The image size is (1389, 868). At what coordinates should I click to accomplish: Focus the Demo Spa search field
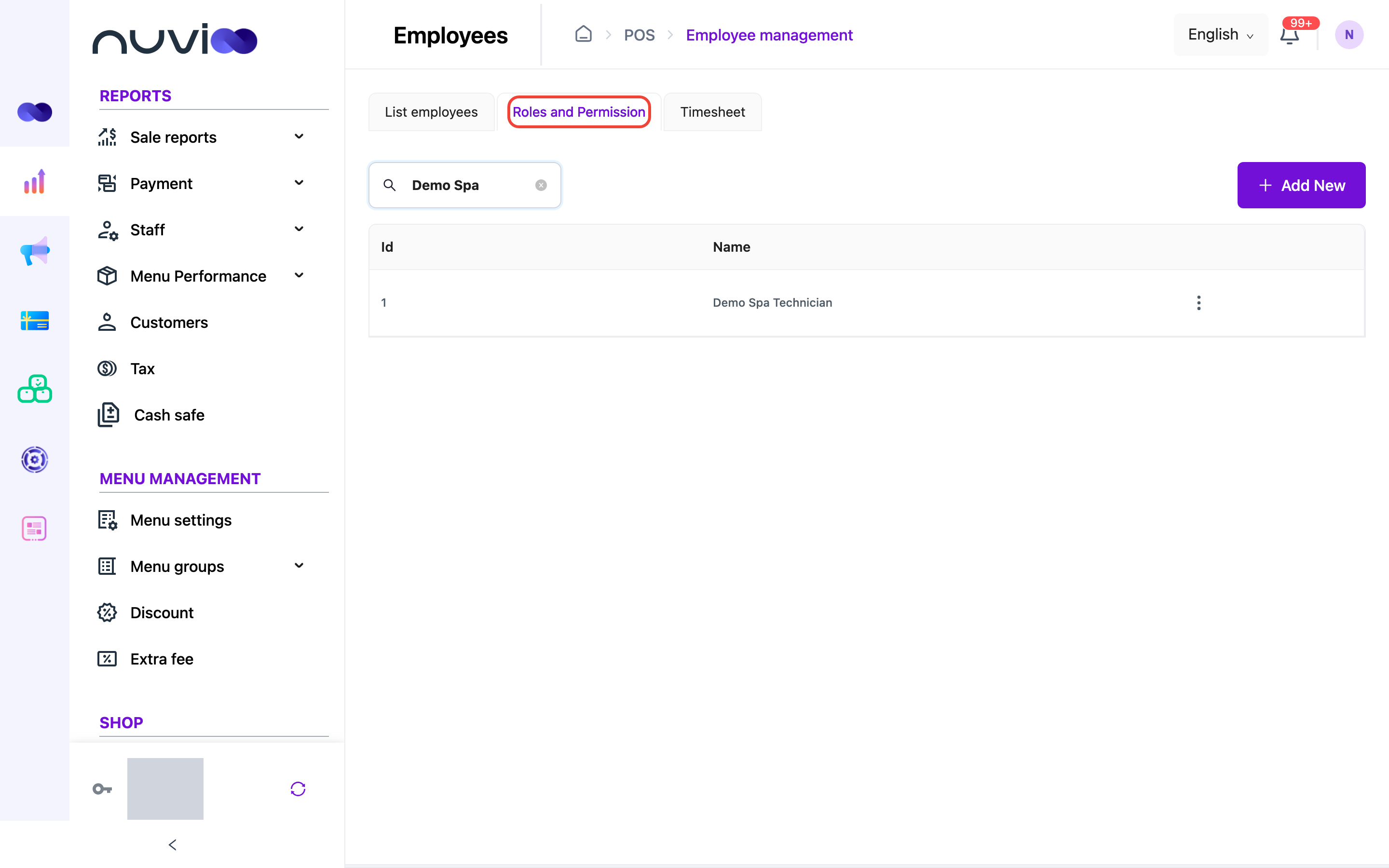click(465, 185)
